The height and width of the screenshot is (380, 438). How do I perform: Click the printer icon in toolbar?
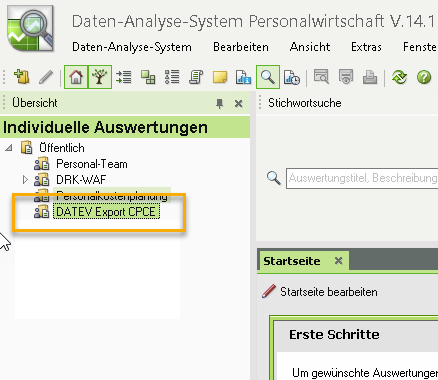(x=370, y=77)
